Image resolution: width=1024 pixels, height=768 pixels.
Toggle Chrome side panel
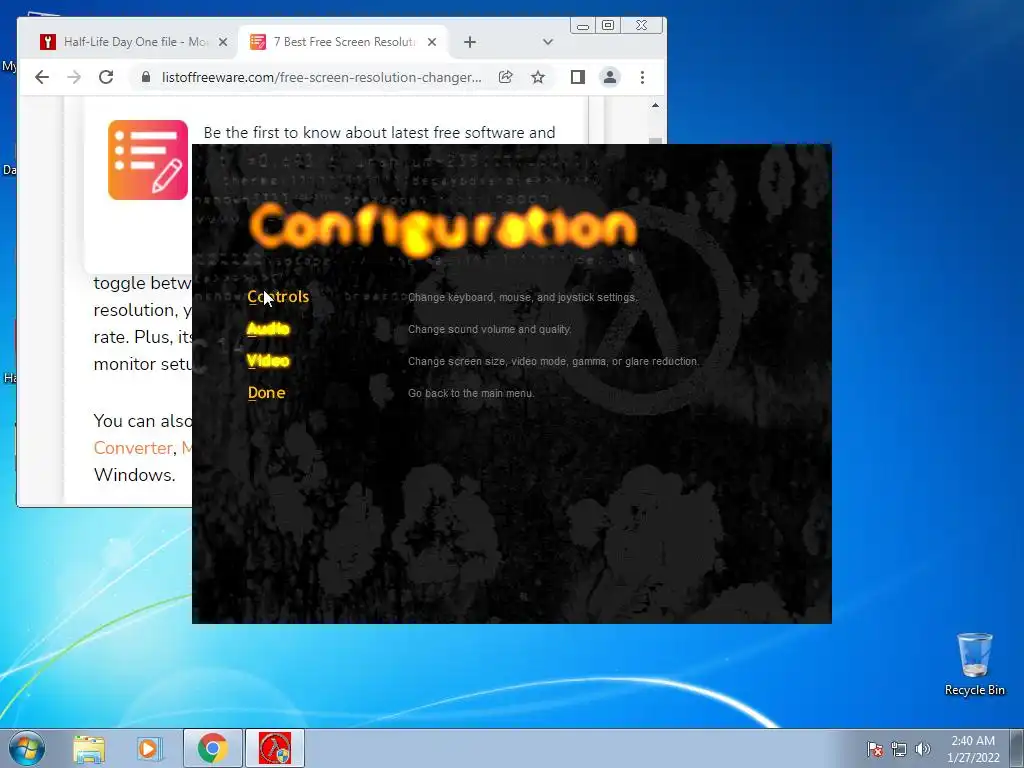(577, 77)
